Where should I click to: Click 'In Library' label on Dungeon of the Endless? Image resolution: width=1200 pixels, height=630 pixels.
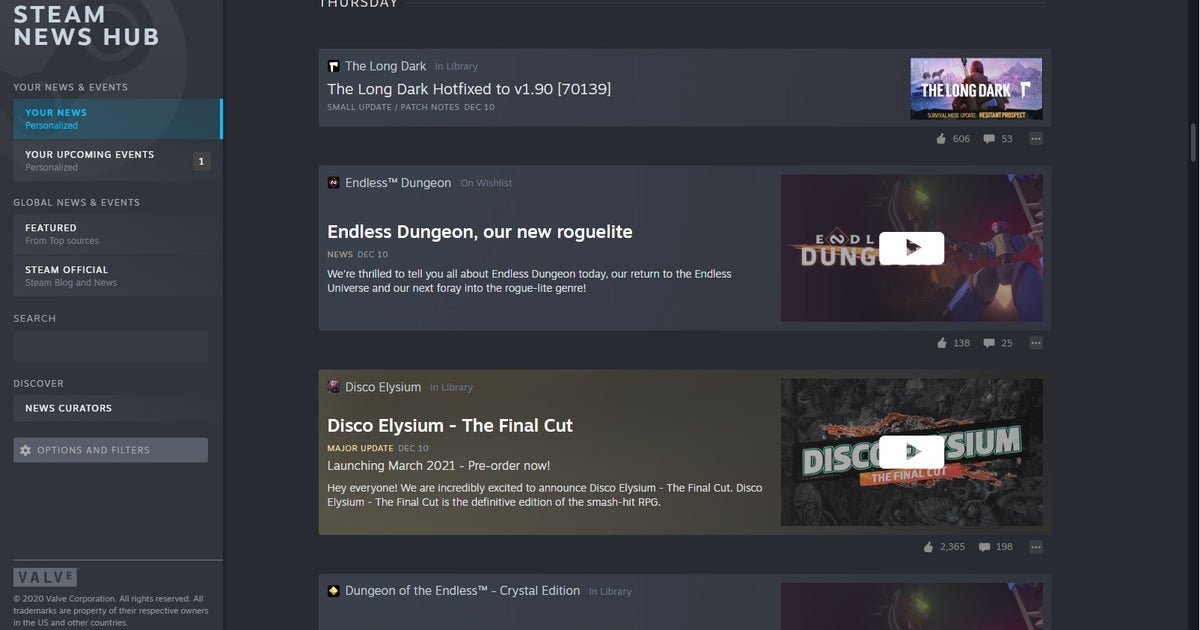click(610, 592)
